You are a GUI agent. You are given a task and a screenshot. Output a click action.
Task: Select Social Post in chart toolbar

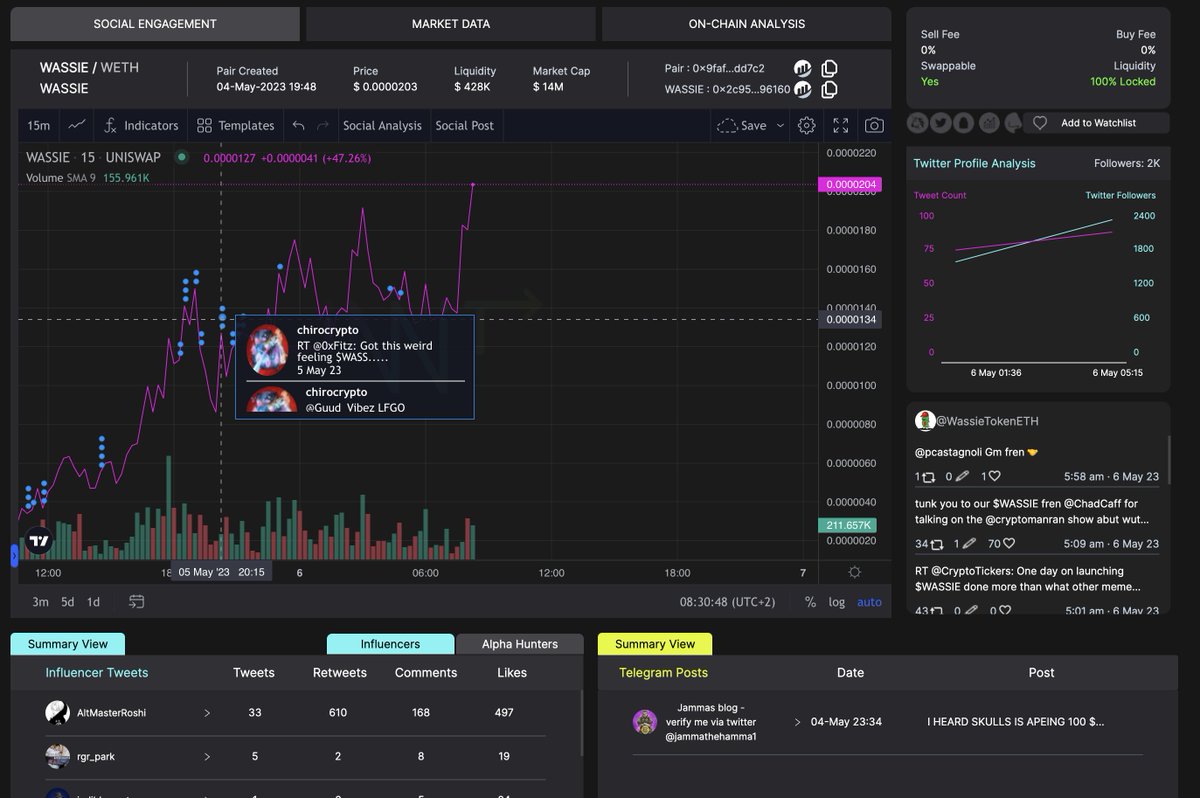(465, 125)
